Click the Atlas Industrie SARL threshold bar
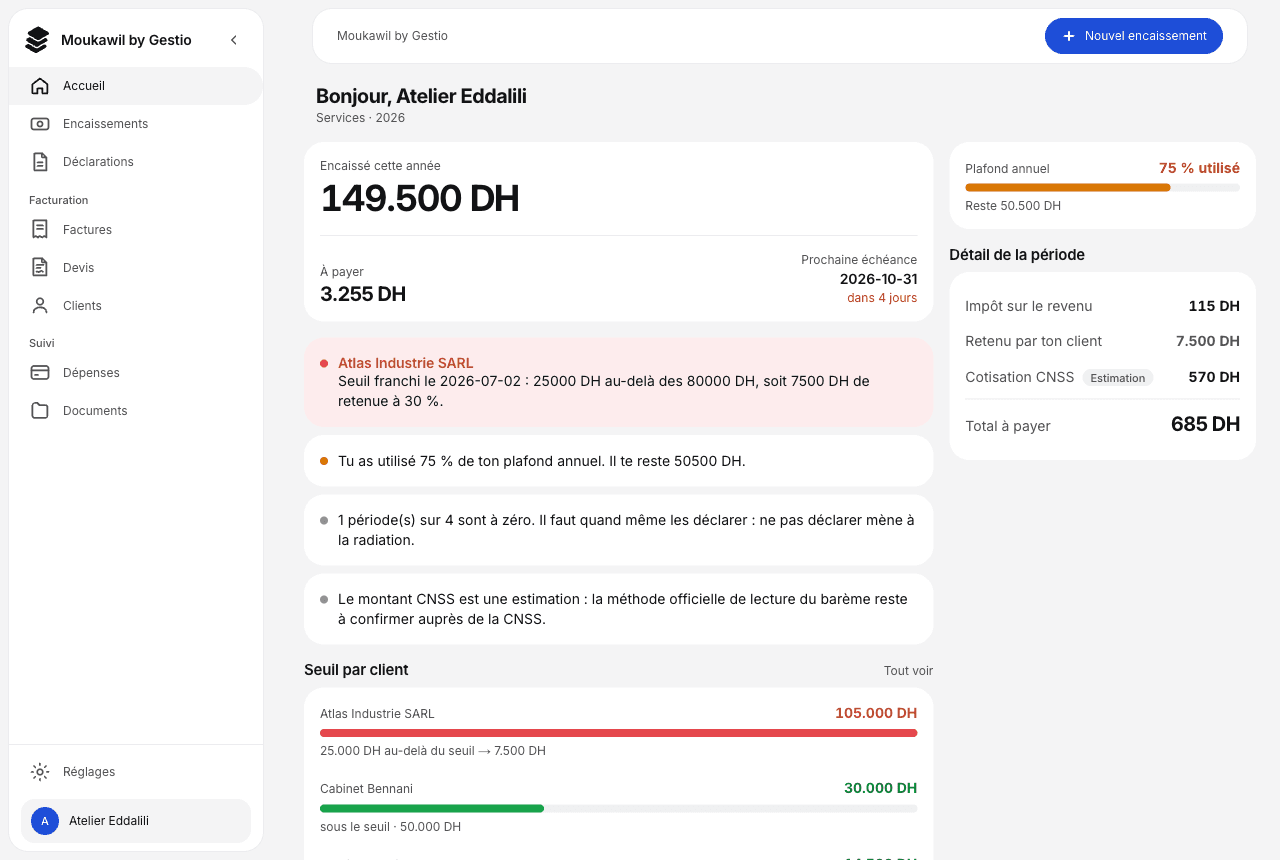This screenshot has height=860, width=1280. [618, 733]
